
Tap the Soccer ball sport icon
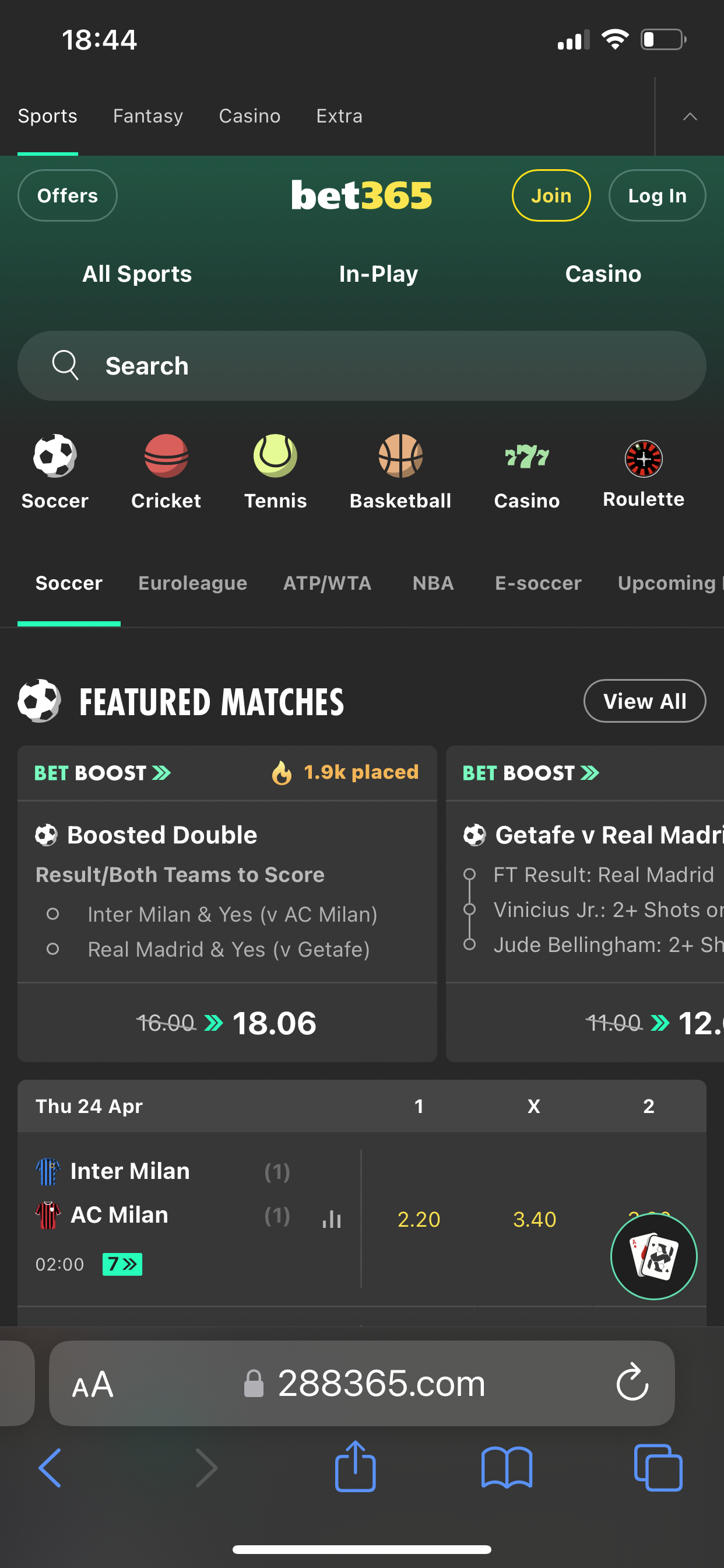[x=55, y=456]
